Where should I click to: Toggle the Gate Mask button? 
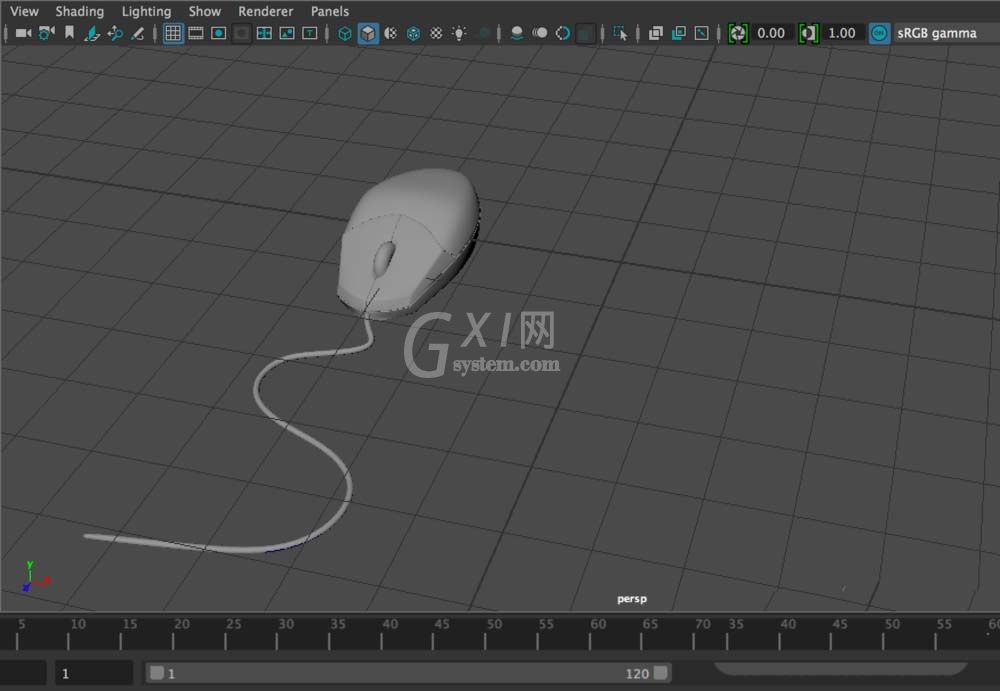pos(241,33)
